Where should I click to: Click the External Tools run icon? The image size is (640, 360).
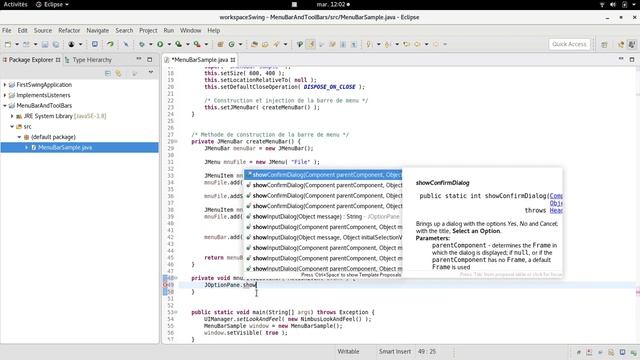tap(197, 44)
